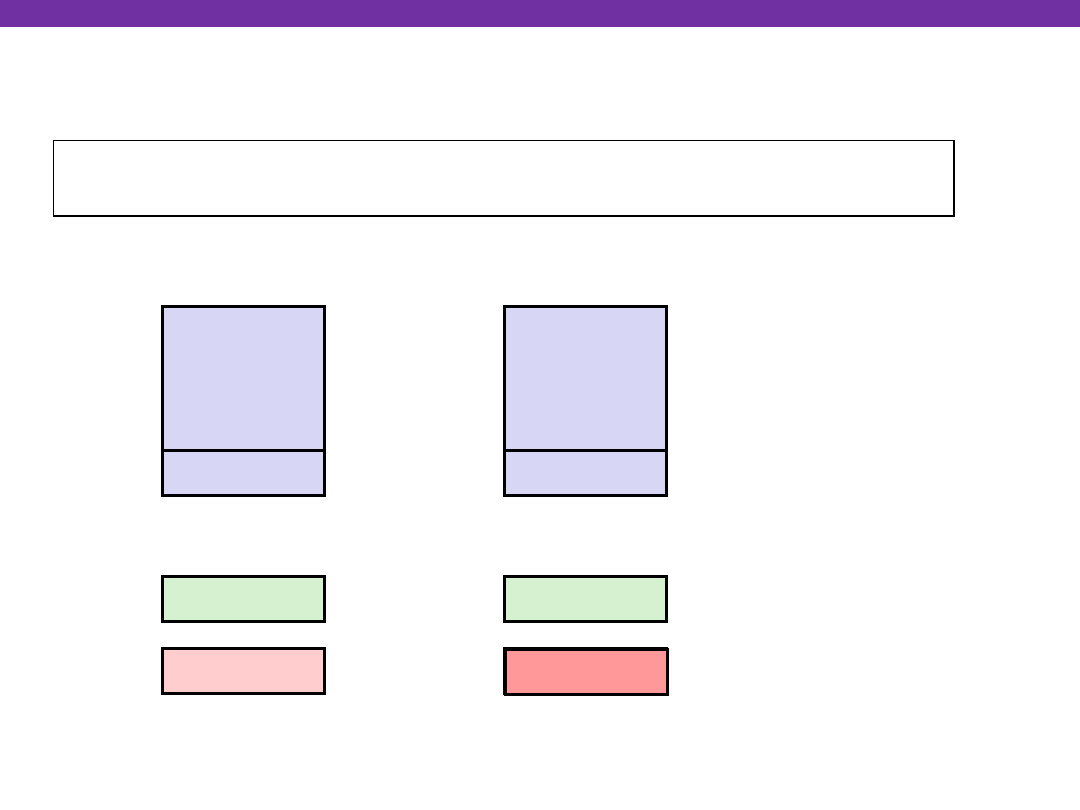1080x810 pixels.
Task: Click the gap between left green and pink rectangles
Action: [243, 635]
